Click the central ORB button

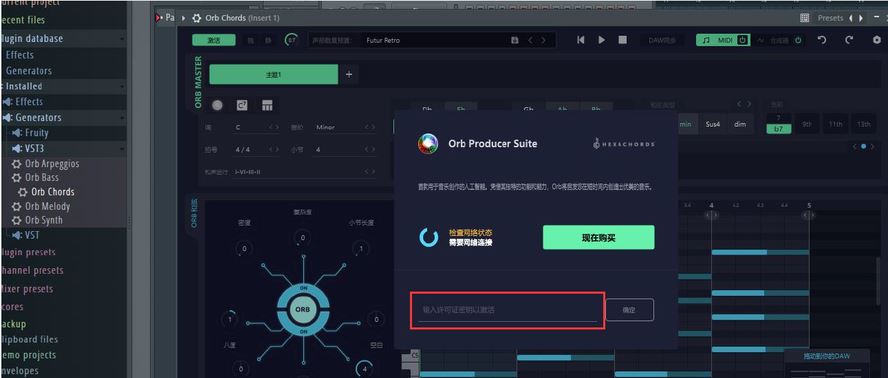[303, 310]
